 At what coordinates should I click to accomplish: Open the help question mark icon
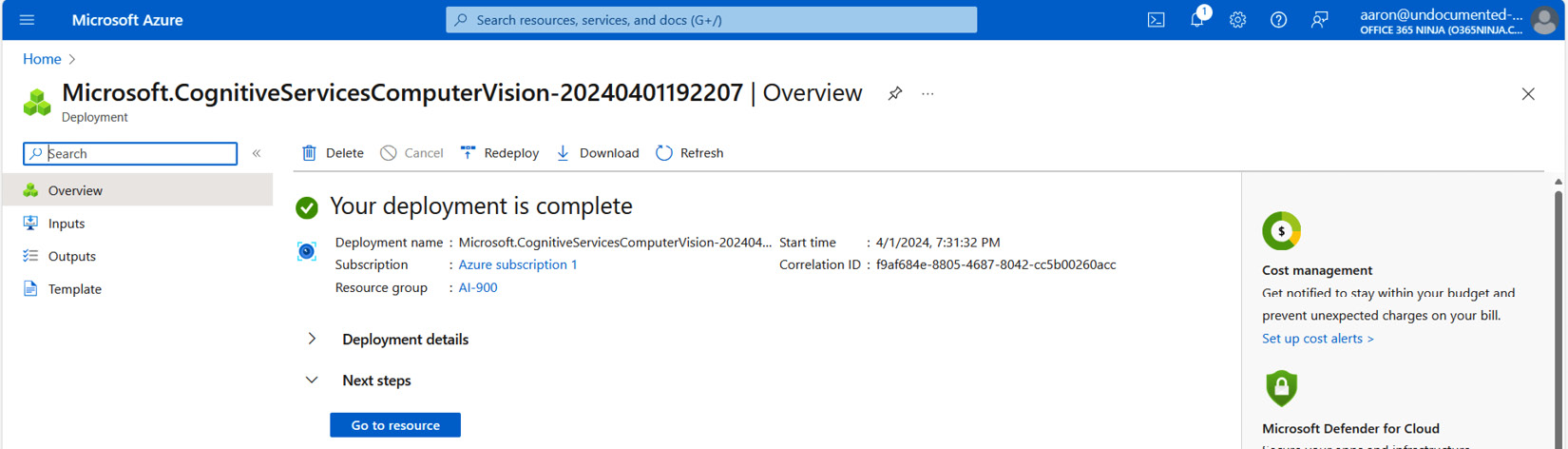[x=1278, y=19]
